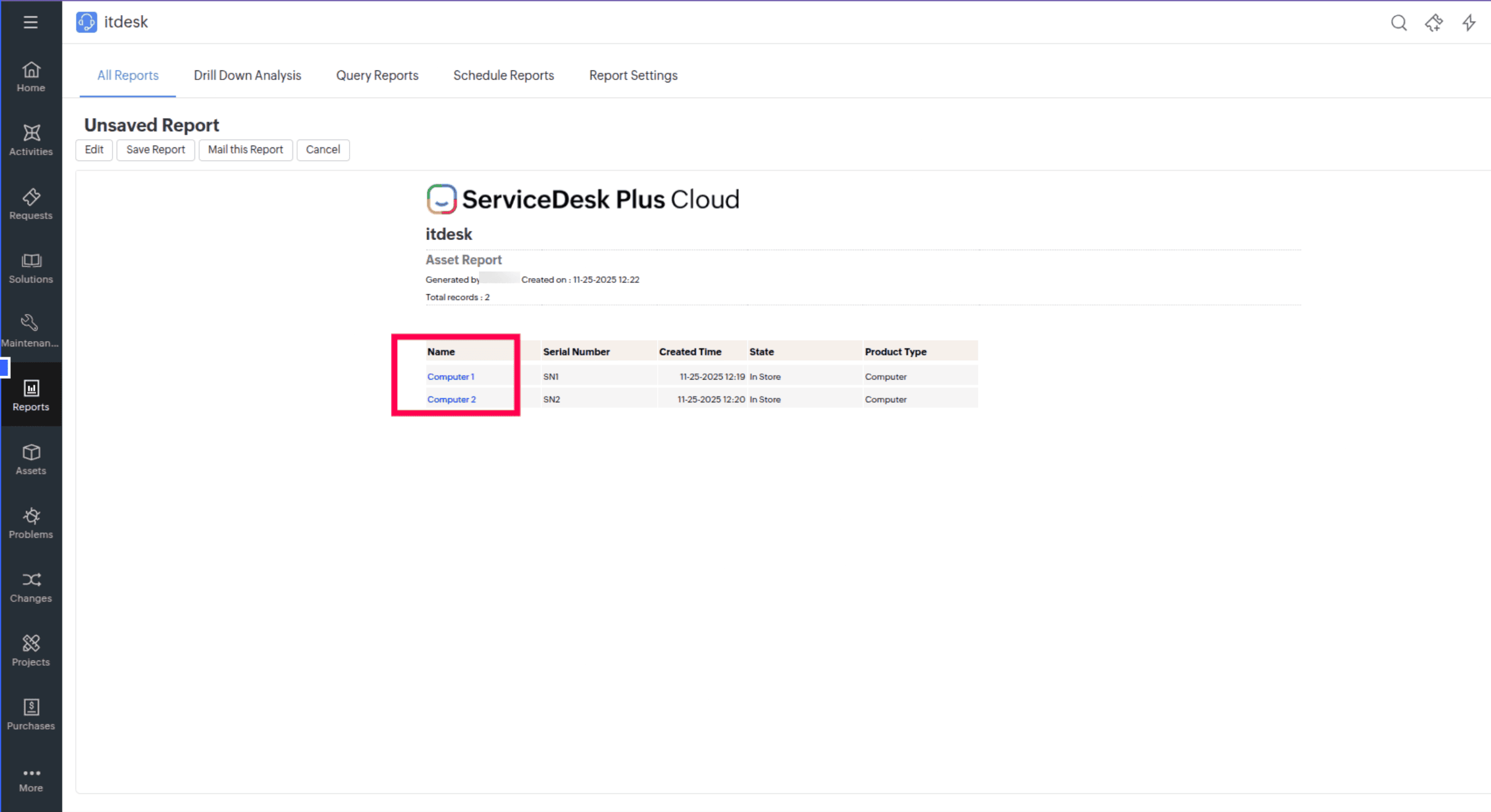
Task: Open Solutions module in sidebar
Action: point(31,268)
